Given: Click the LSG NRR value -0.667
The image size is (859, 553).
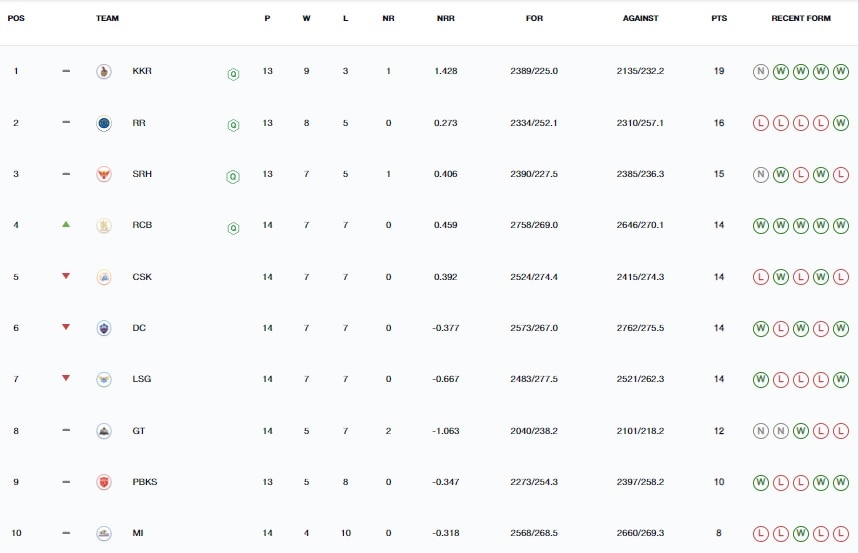Looking at the screenshot, I should click(x=445, y=379).
